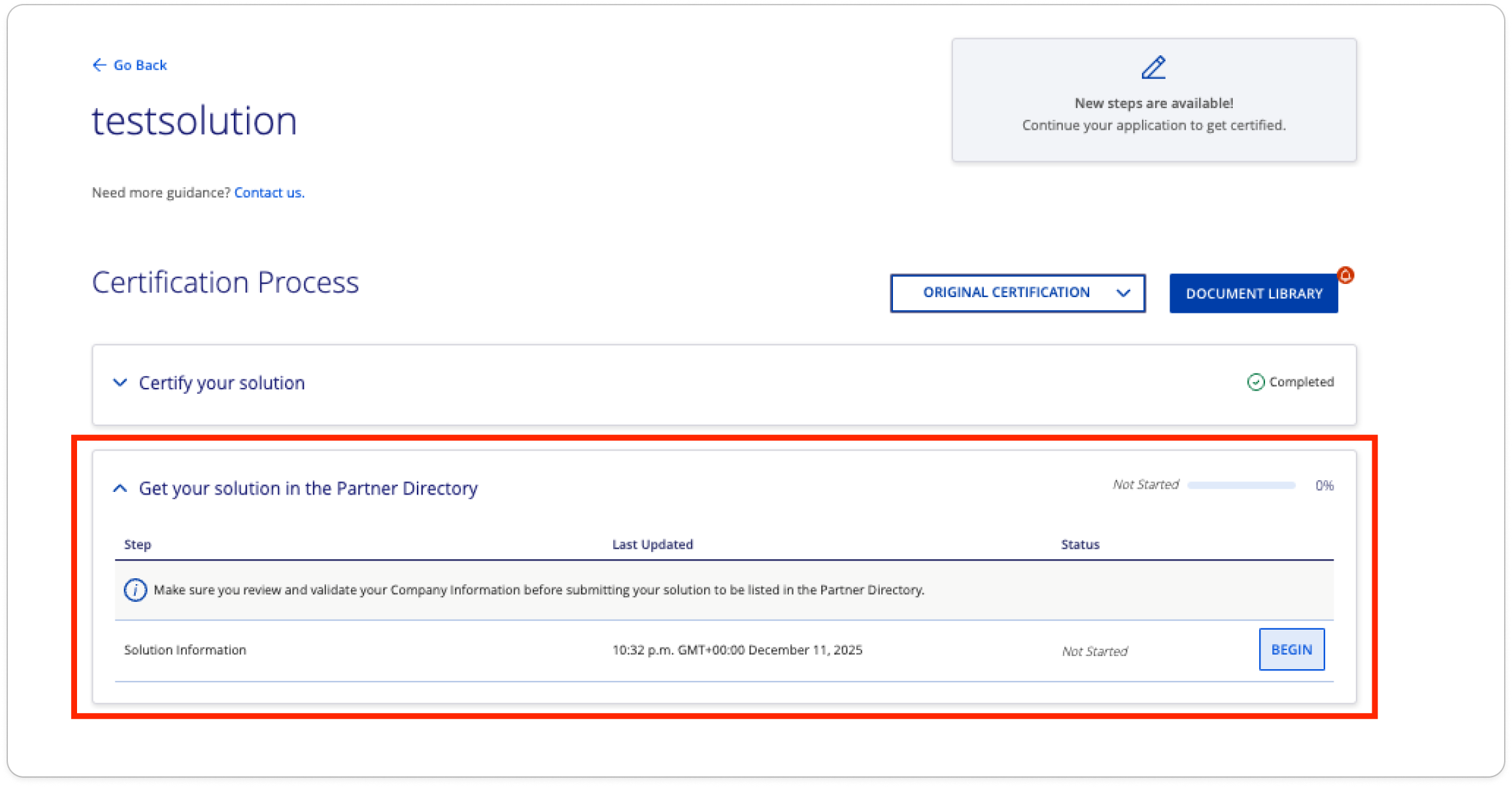Image resolution: width=1512 pixels, height=787 pixels.
Task: Collapse the Partner Directory section chevron
Action: (120, 488)
